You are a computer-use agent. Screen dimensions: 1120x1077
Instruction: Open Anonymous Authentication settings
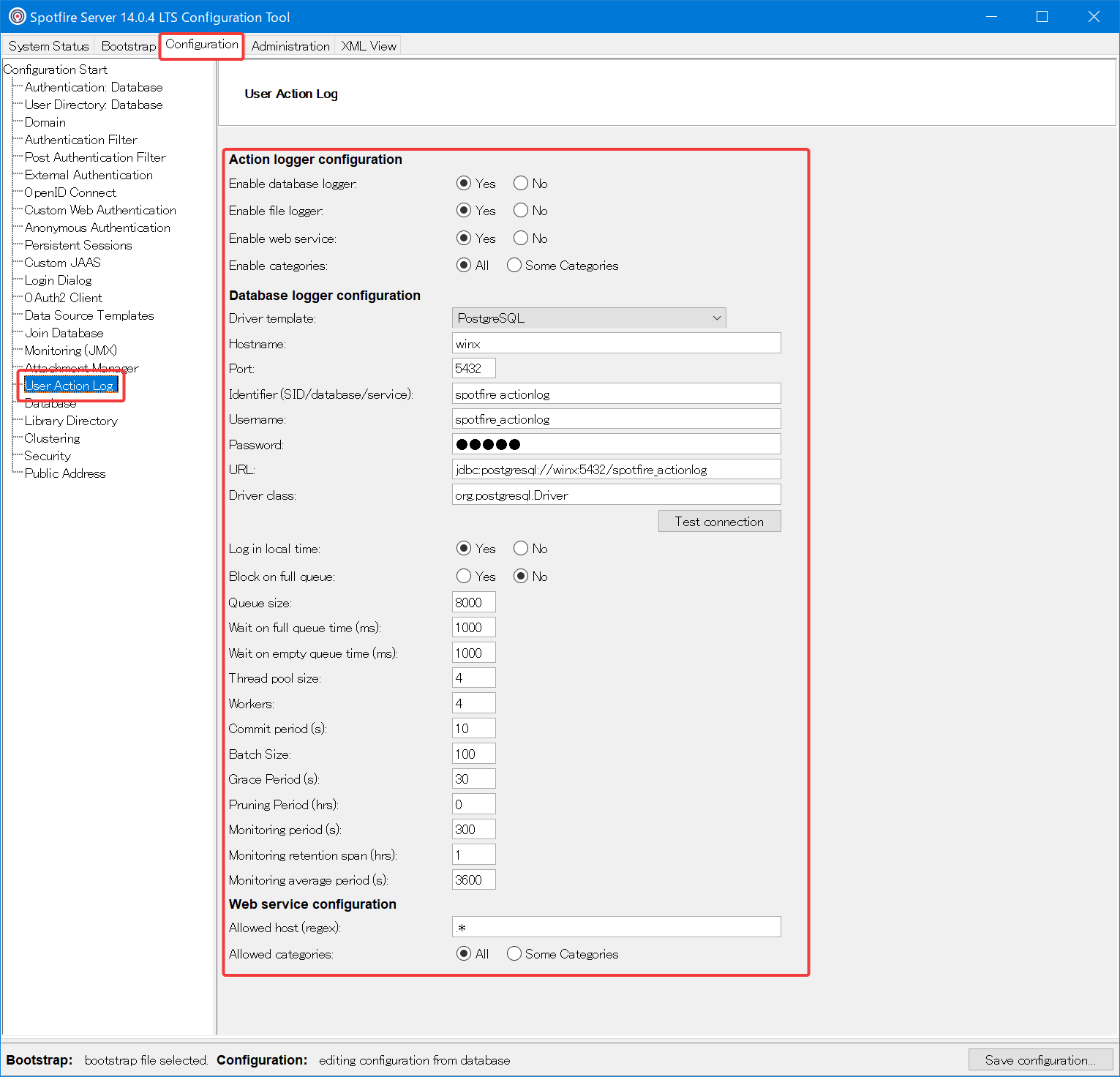[97, 228]
